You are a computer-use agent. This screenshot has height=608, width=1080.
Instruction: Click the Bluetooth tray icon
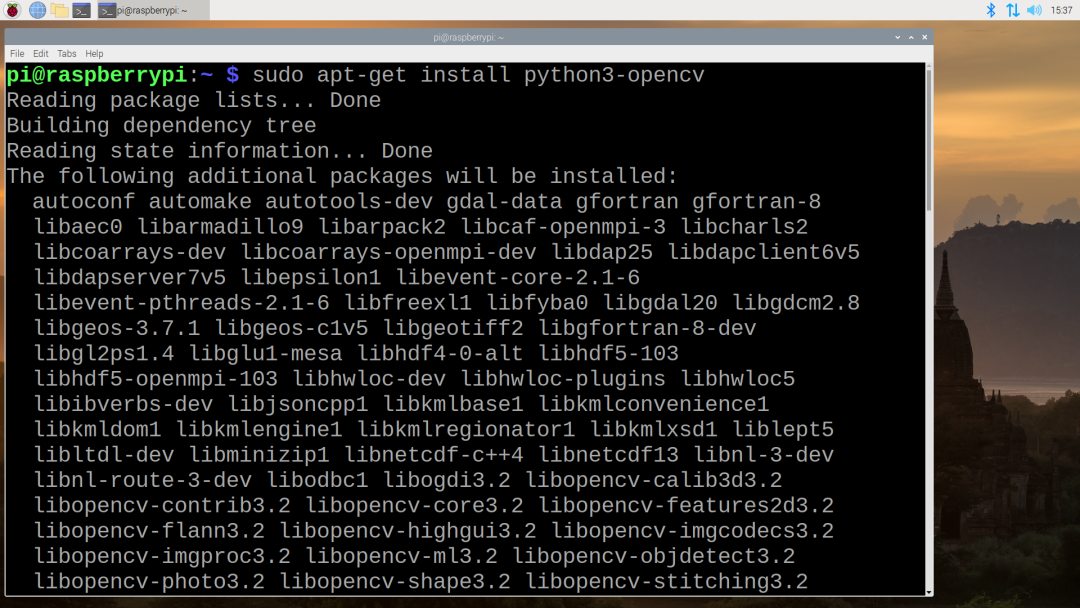tap(992, 10)
